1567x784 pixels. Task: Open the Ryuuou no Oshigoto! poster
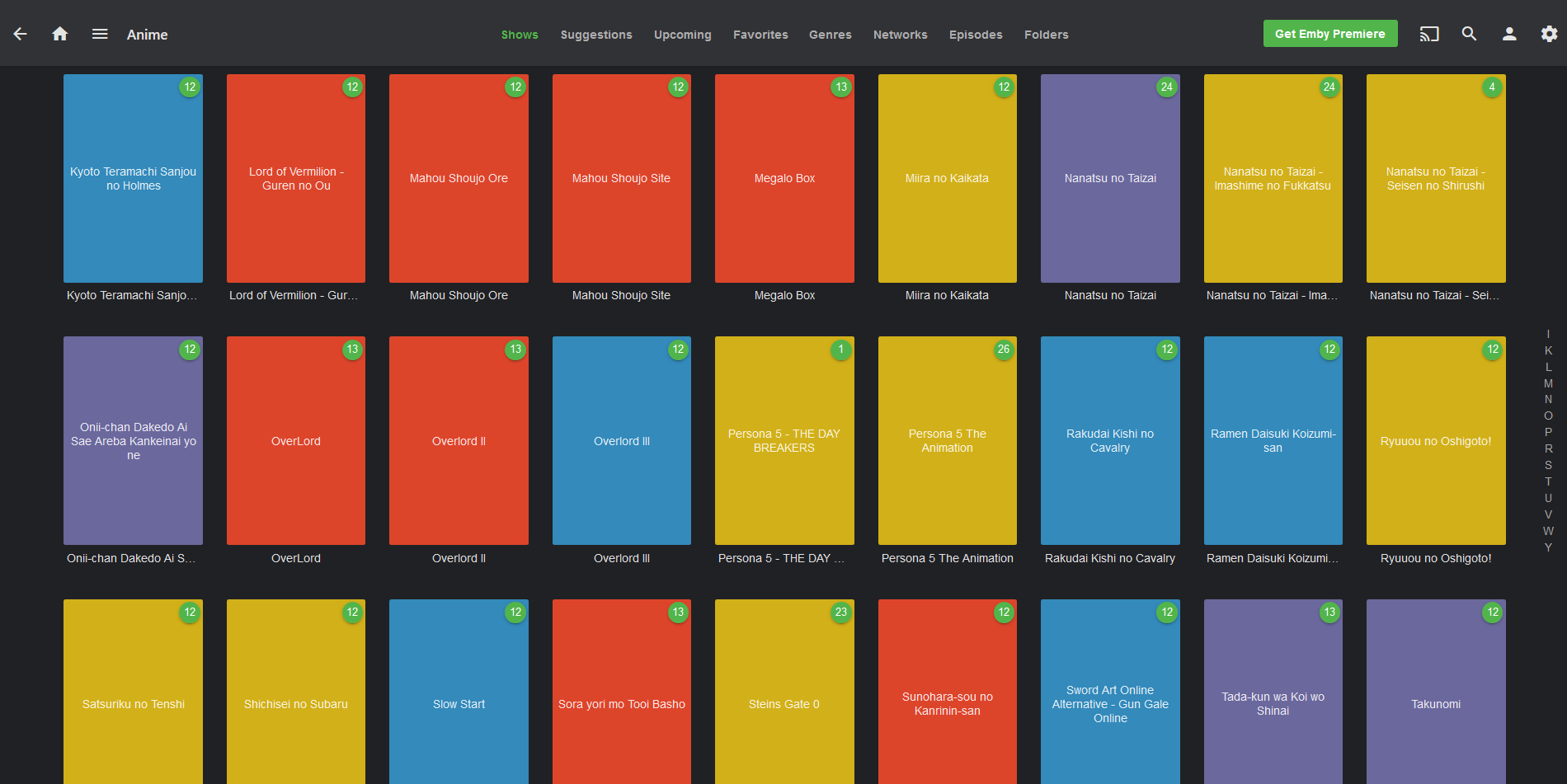[1436, 440]
